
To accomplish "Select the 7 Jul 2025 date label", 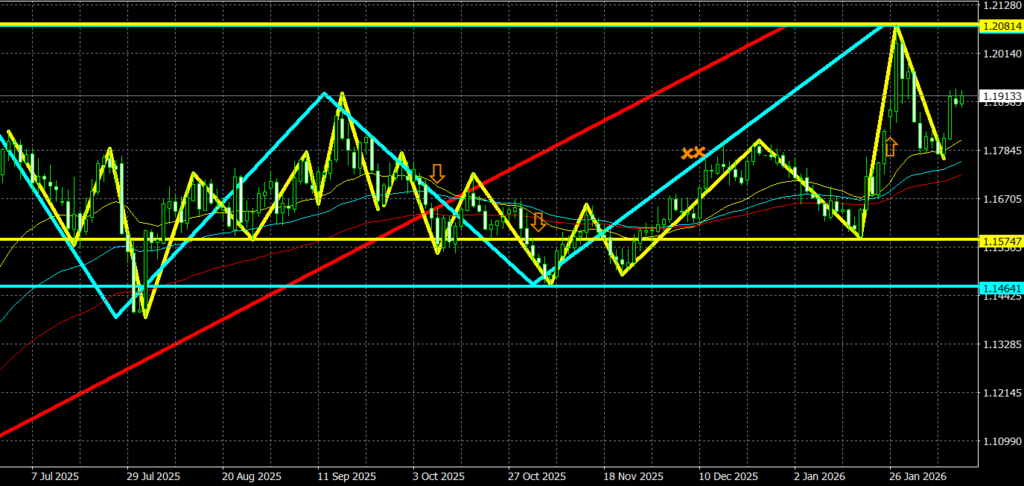I will (x=55, y=476).
